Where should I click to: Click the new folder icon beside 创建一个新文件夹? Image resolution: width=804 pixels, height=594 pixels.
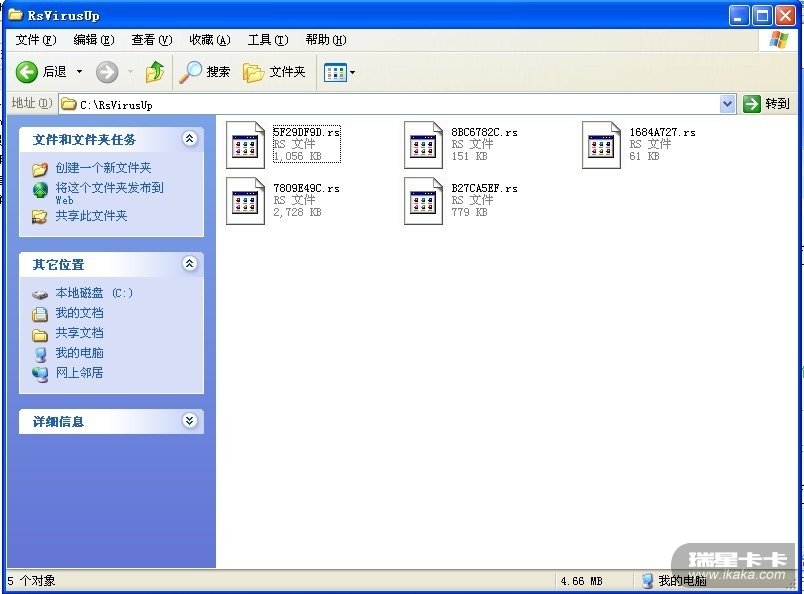[39, 169]
